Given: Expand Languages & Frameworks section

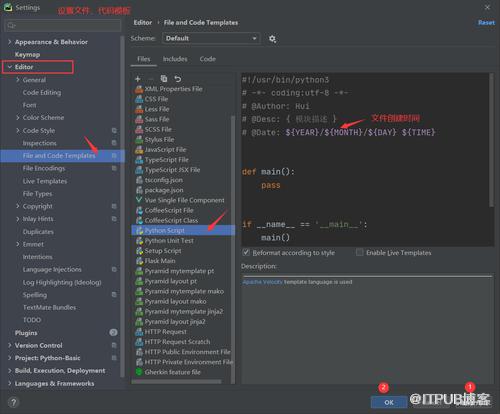Looking at the screenshot, I should [x=9, y=383].
